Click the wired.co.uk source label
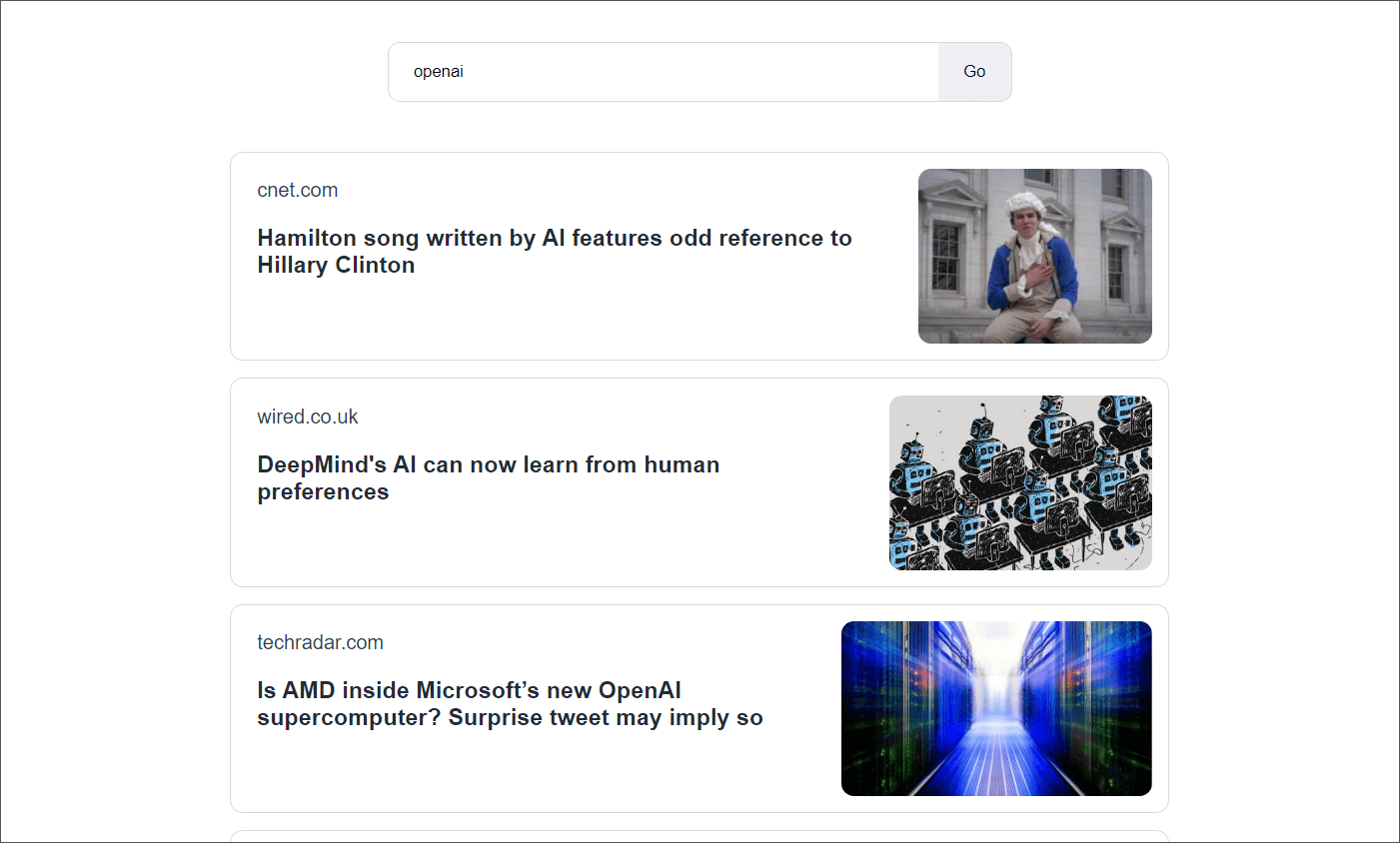The height and width of the screenshot is (843, 1400). coord(308,417)
